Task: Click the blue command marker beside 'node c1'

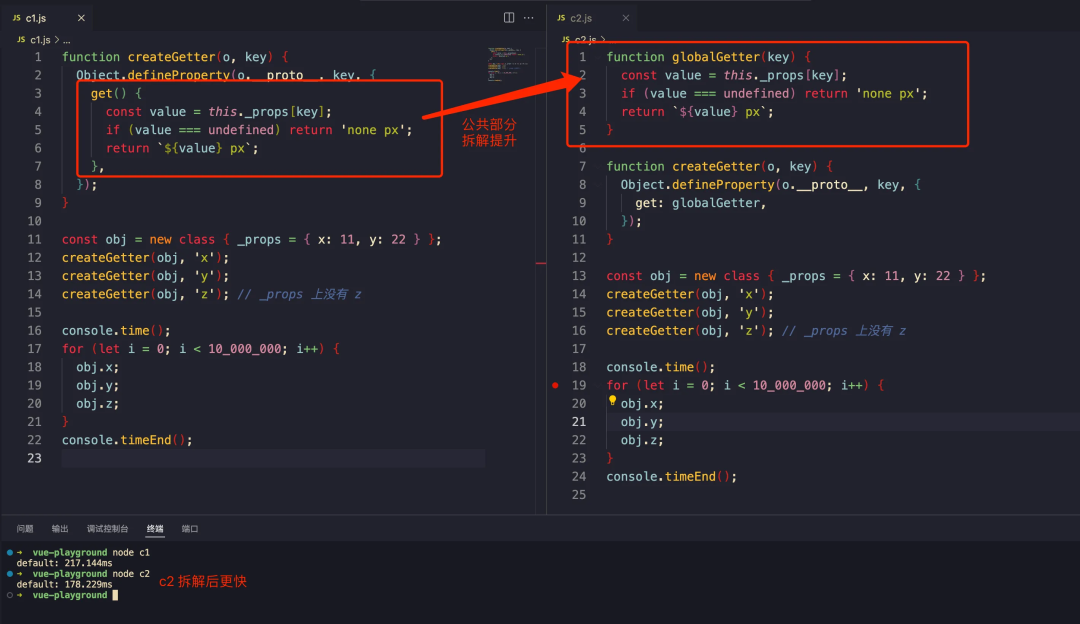Action: [x=9, y=552]
